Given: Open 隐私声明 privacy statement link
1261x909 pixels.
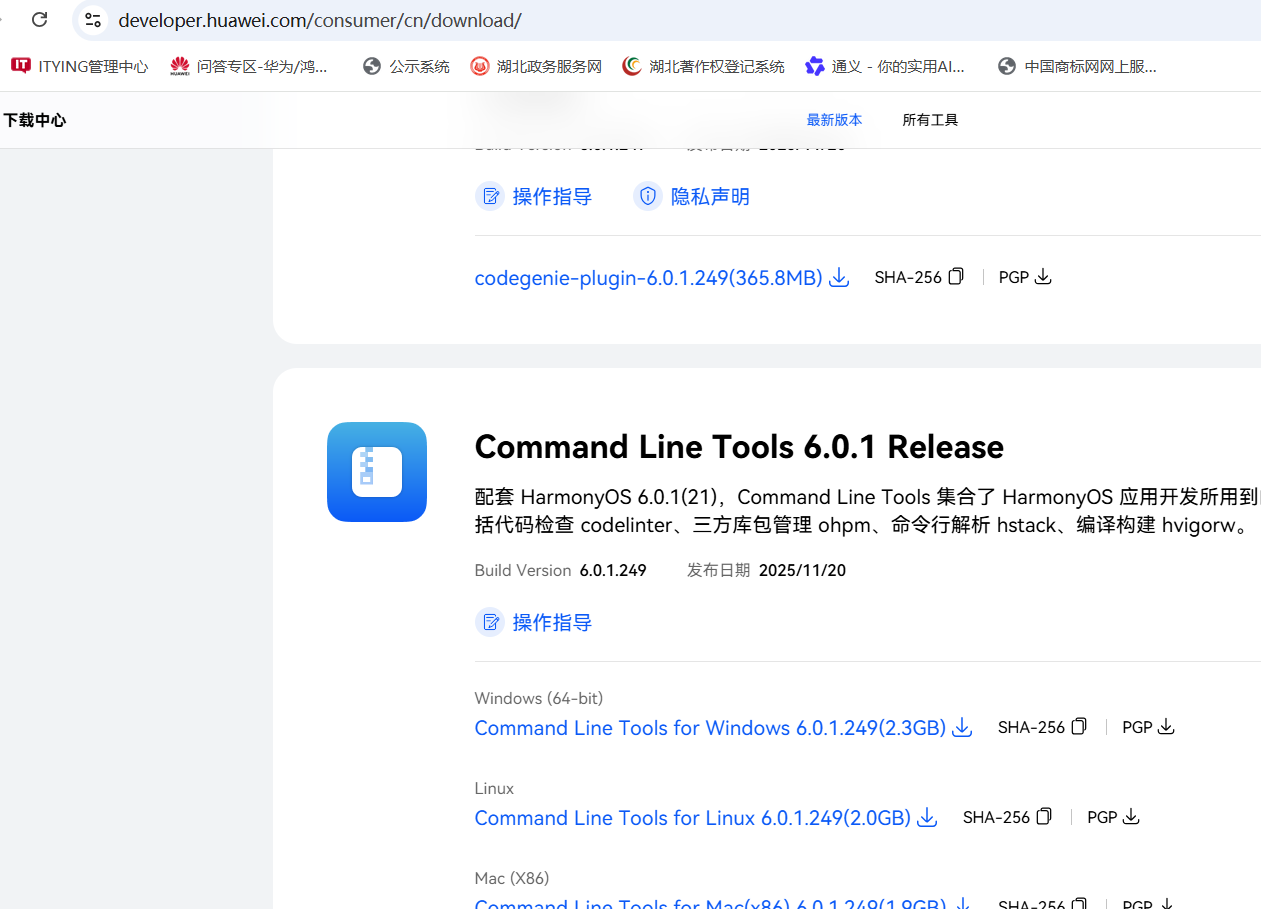Looking at the screenshot, I should pos(692,197).
